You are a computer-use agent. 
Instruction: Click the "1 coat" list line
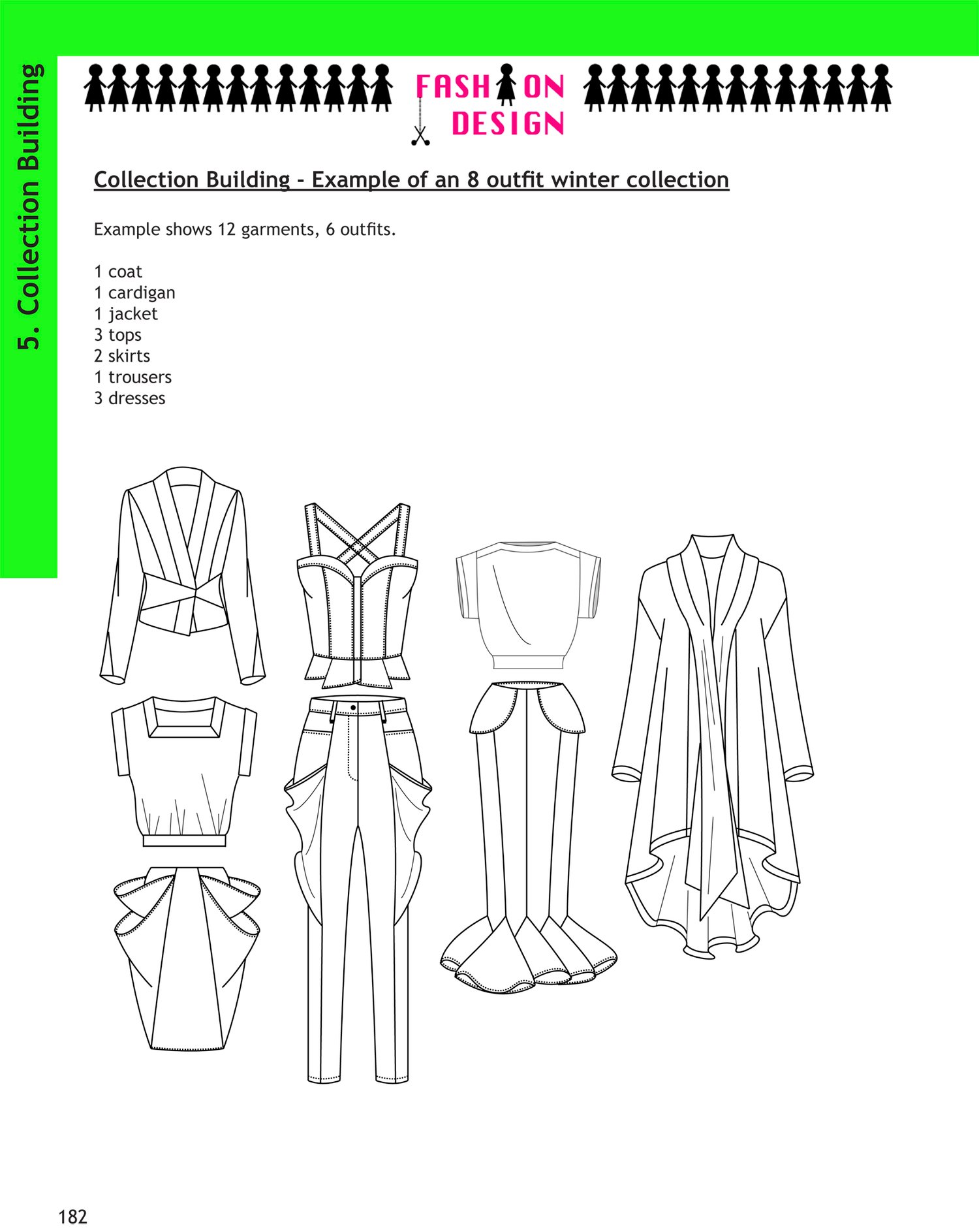coord(118,272)
